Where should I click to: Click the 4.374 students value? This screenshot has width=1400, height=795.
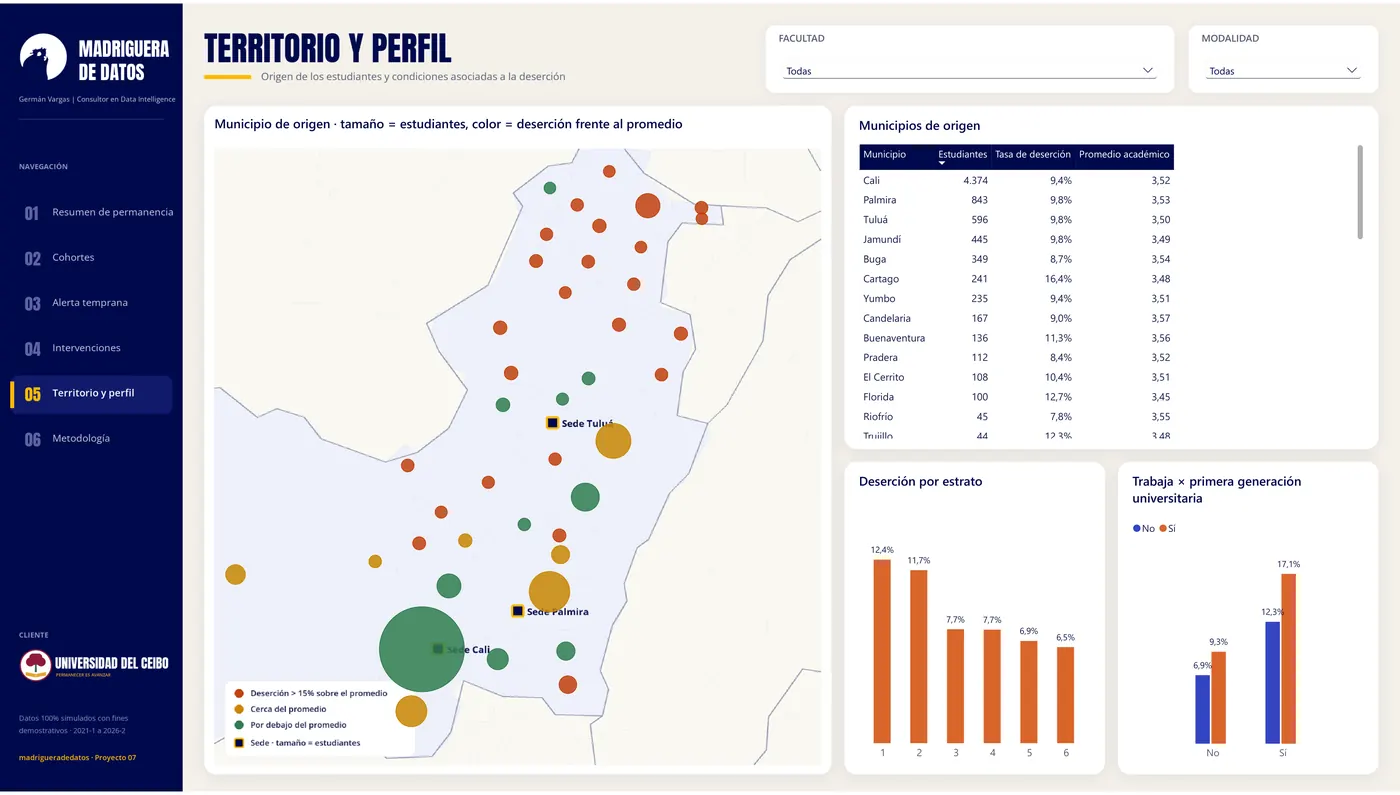click(x=975, y=181)
